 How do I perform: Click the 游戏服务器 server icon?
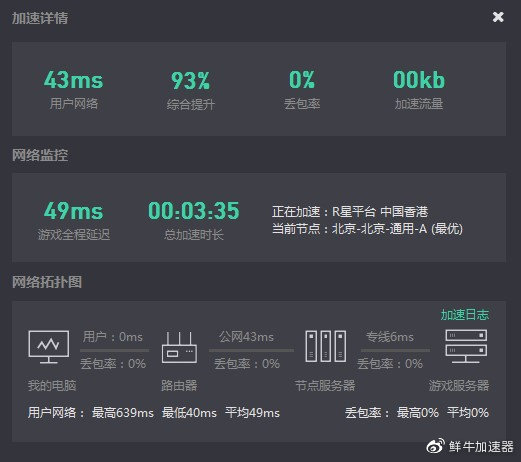click(466, 346)
